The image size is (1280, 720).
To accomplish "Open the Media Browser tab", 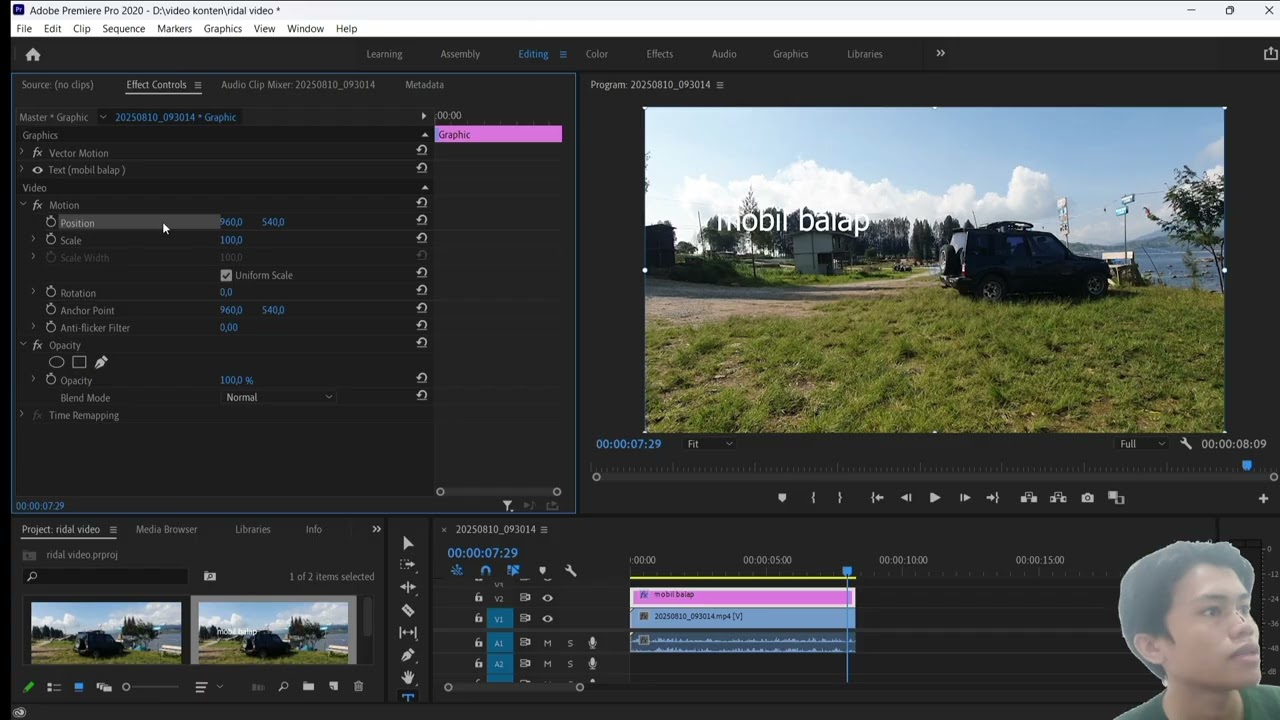I will coord(166,529).
